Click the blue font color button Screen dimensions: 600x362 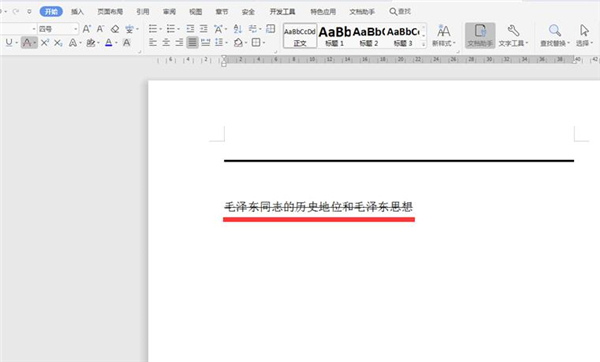click(109, 42)
